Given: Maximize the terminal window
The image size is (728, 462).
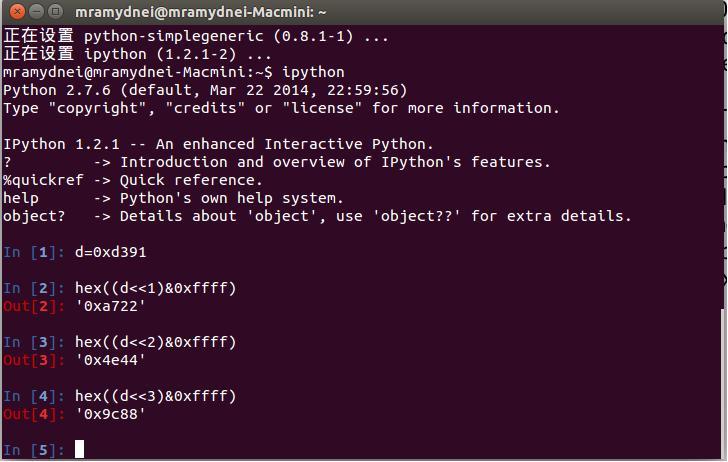Looking at the screenshot, I should (x=54, y=11).
